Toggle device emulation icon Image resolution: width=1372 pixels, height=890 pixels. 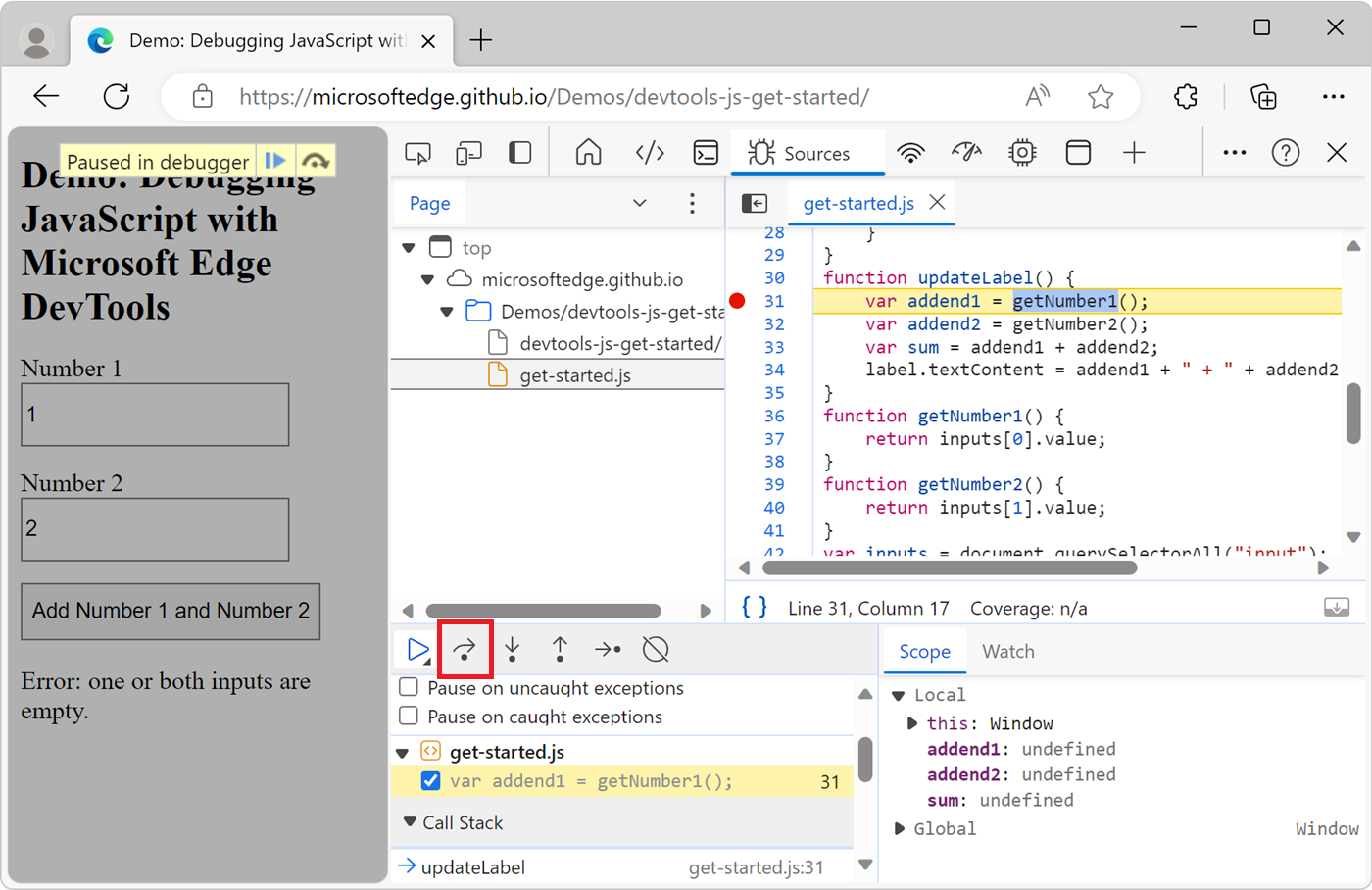[469, 153]
